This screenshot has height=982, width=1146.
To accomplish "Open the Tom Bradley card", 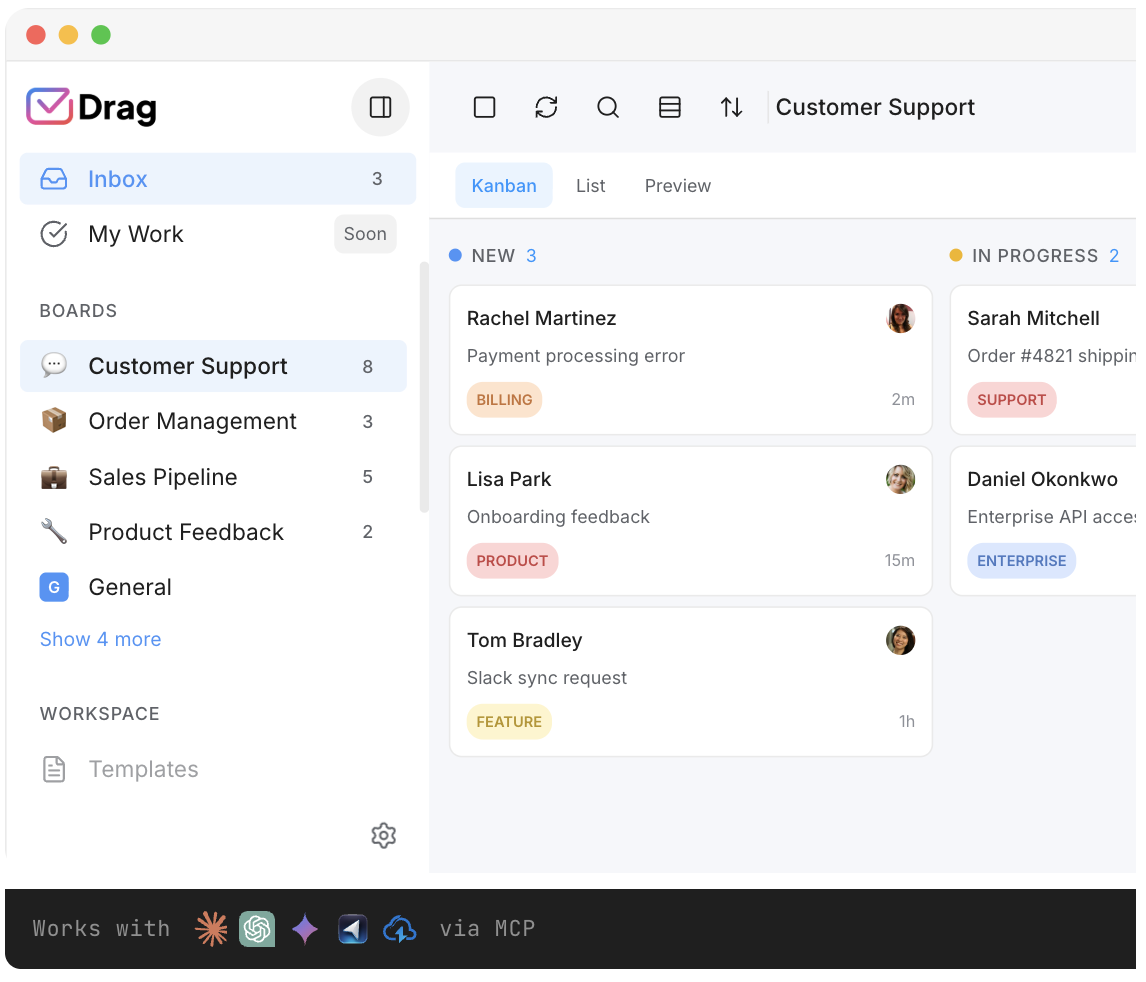I will [691, 682].
